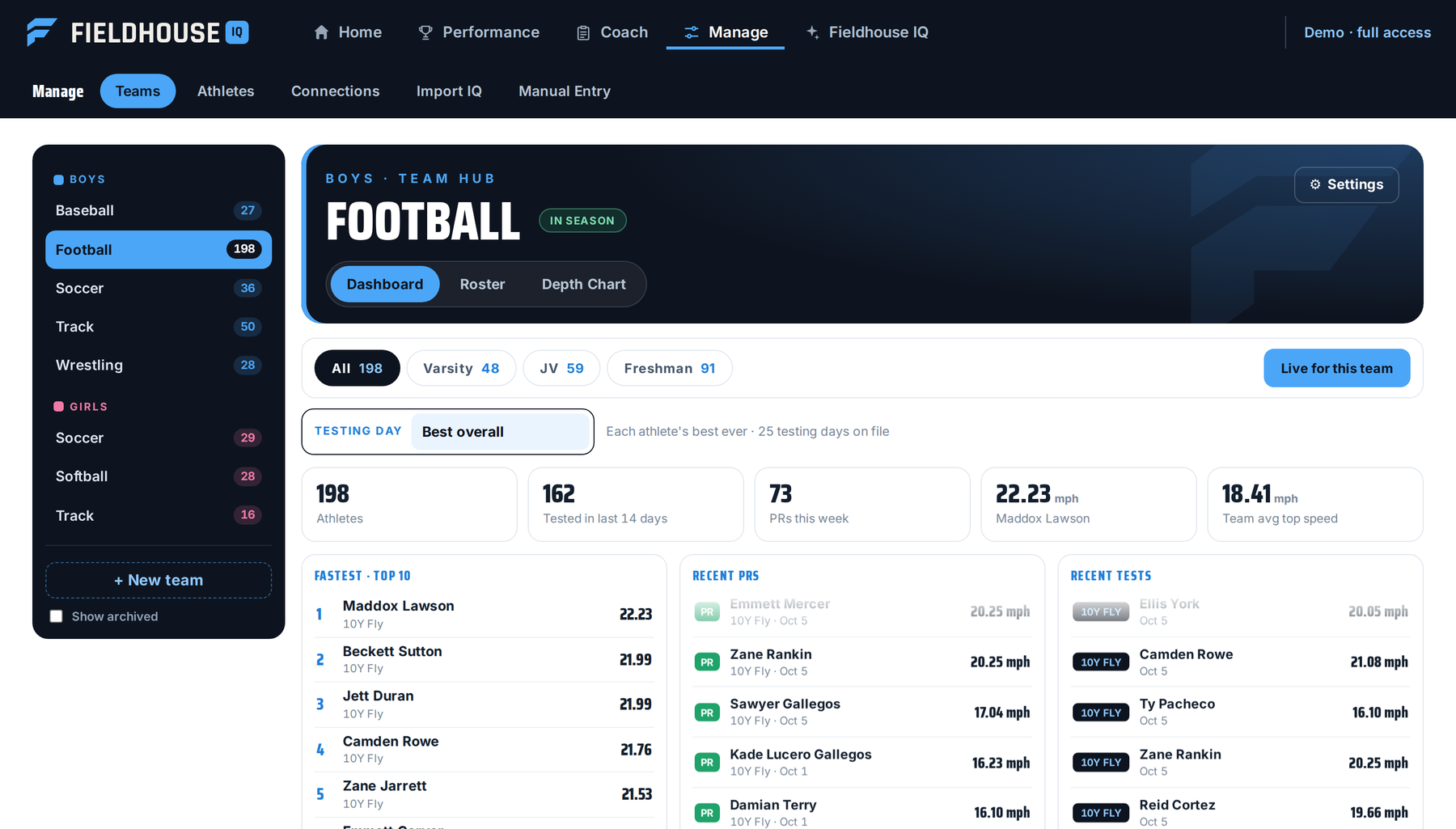Open the Athletes sub-tab

tap(226, 91)
